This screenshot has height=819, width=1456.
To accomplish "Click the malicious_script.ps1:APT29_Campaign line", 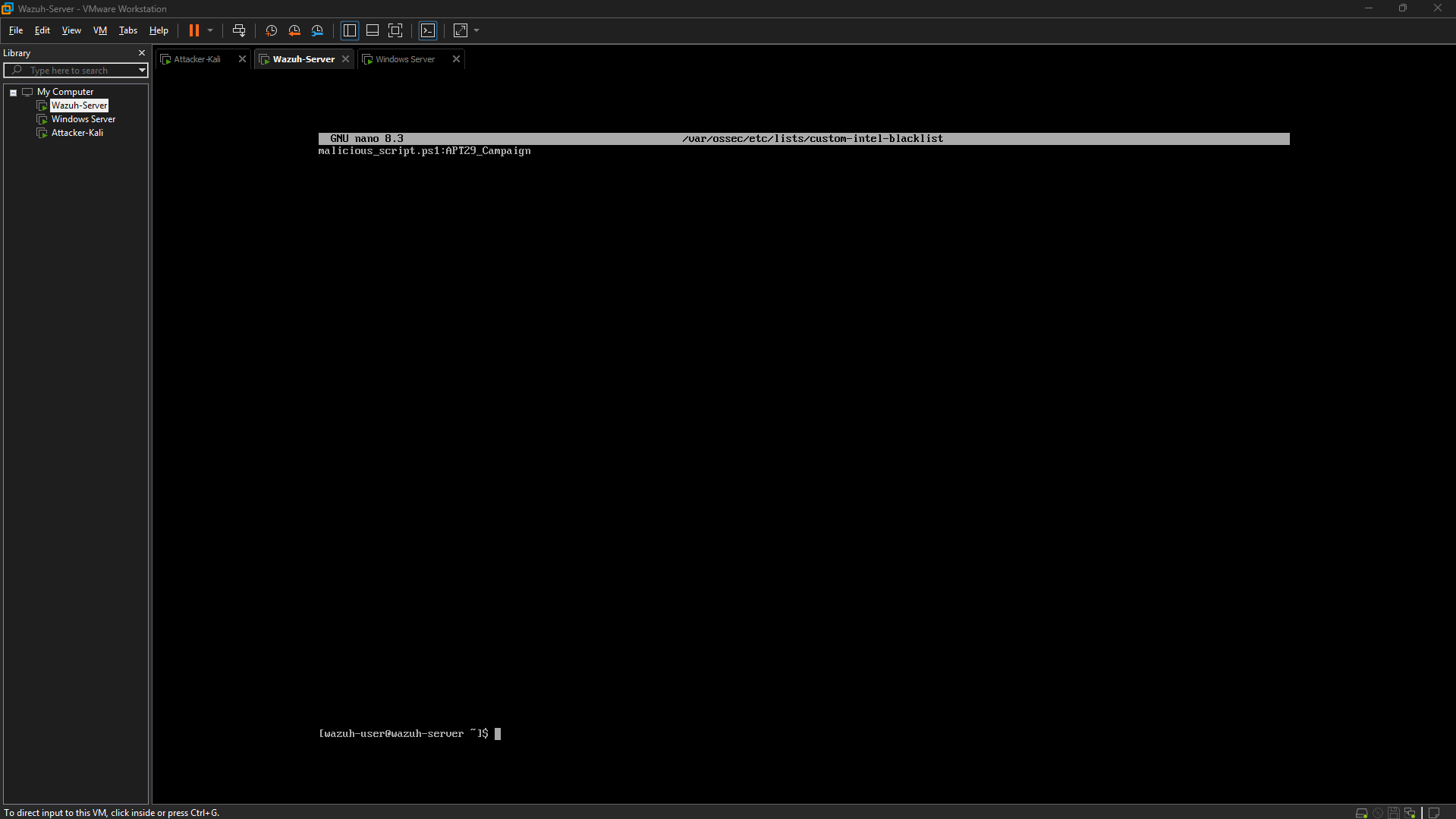I will [x=424, y=151].
